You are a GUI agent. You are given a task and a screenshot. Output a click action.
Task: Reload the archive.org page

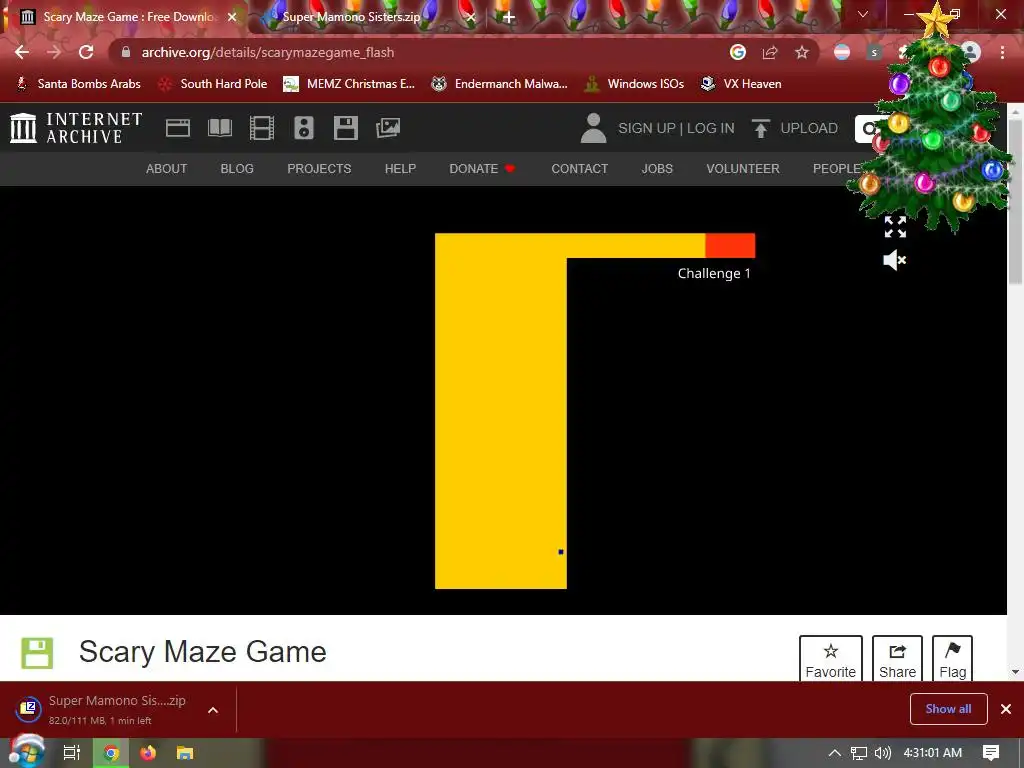click(86, 52)
